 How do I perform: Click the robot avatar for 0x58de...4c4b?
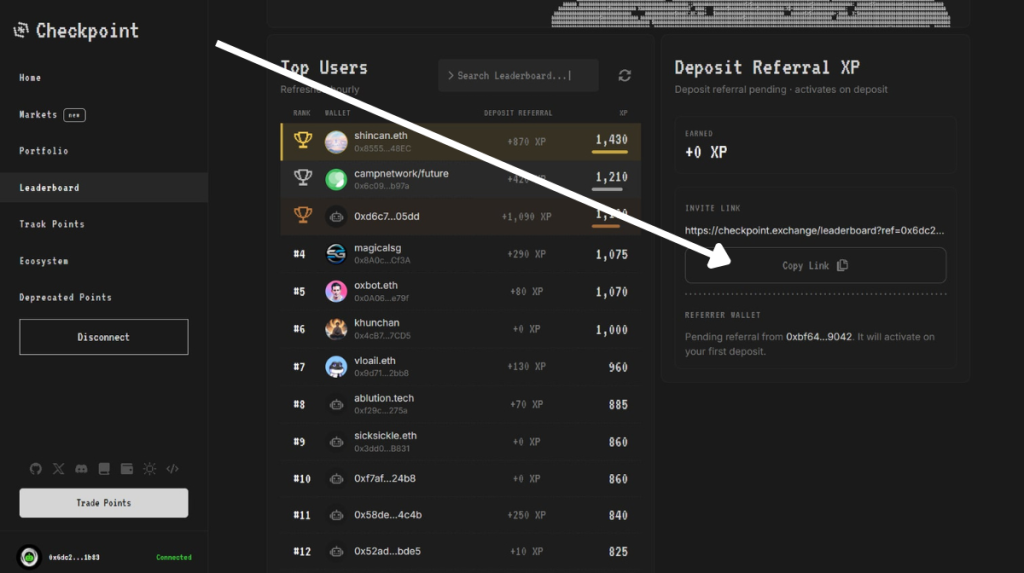point(336,515)
